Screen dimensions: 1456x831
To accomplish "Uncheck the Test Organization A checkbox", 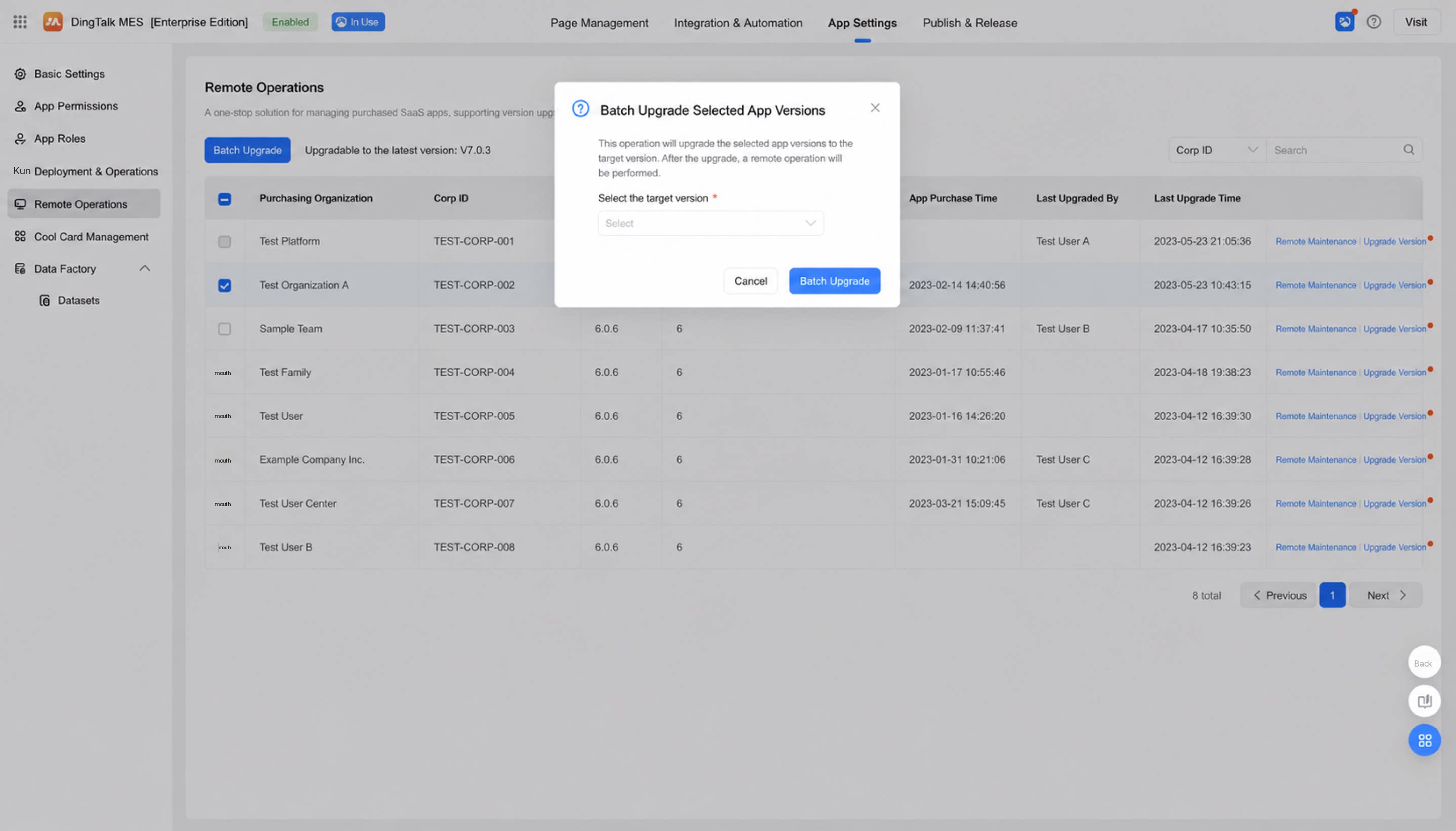I will 224,285.
